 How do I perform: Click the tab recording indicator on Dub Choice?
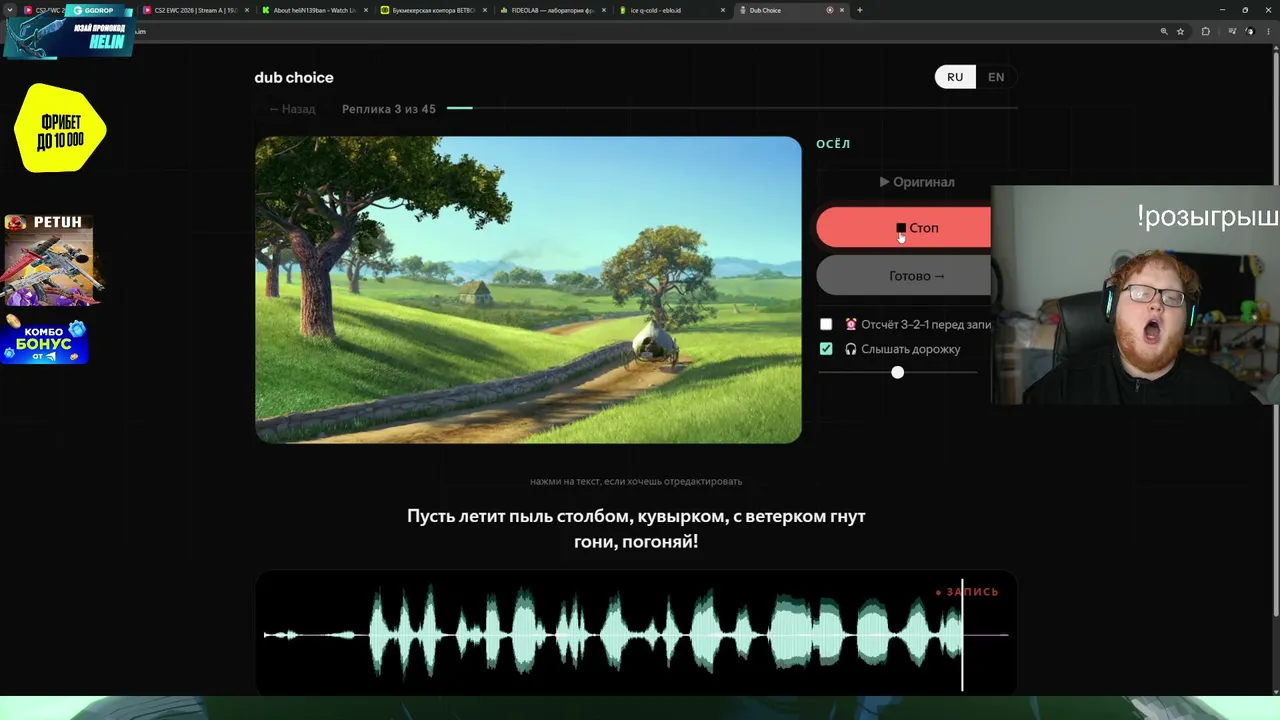(829, 10)
